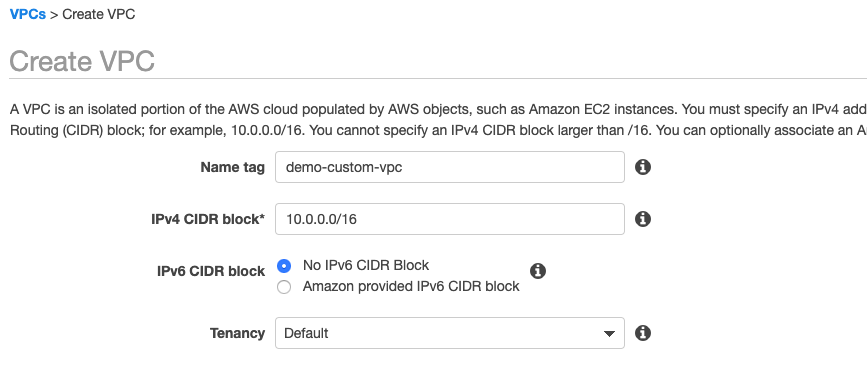
Task: Click the IPv4 CIDR block field 10.0.0.0/16
Action: click(450, 219)
